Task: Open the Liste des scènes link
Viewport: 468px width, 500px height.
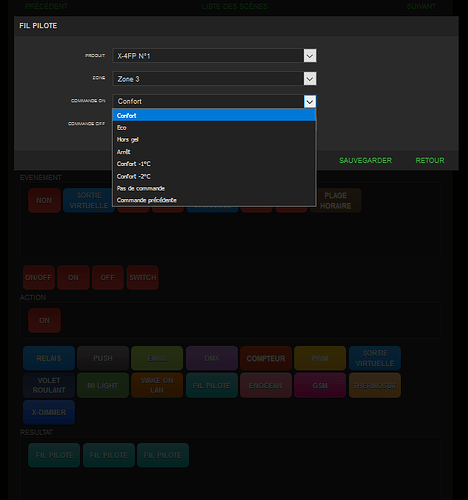Action: 235,6
